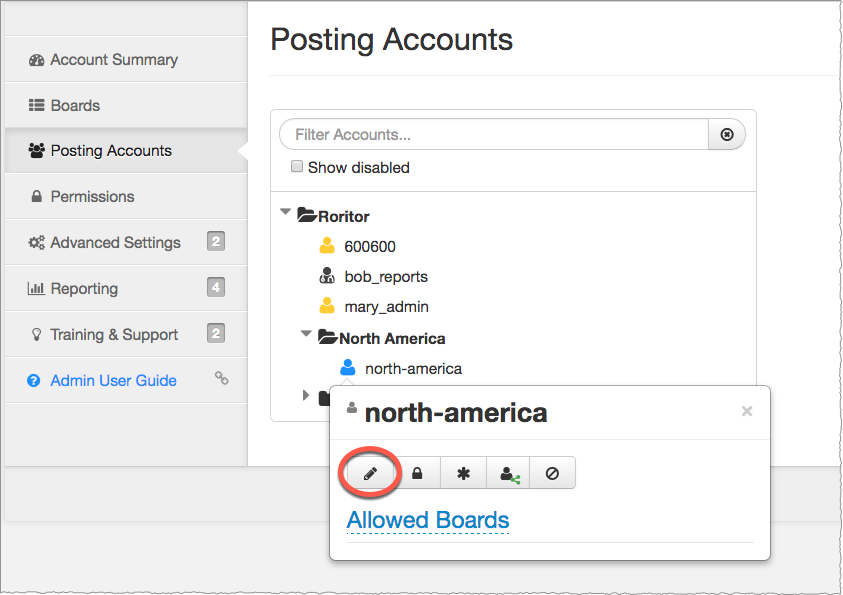The width and height of the screenshot is (843, 595).
Task: Open the lock icon in north-america popup
Action: click(x=419, y=472)
